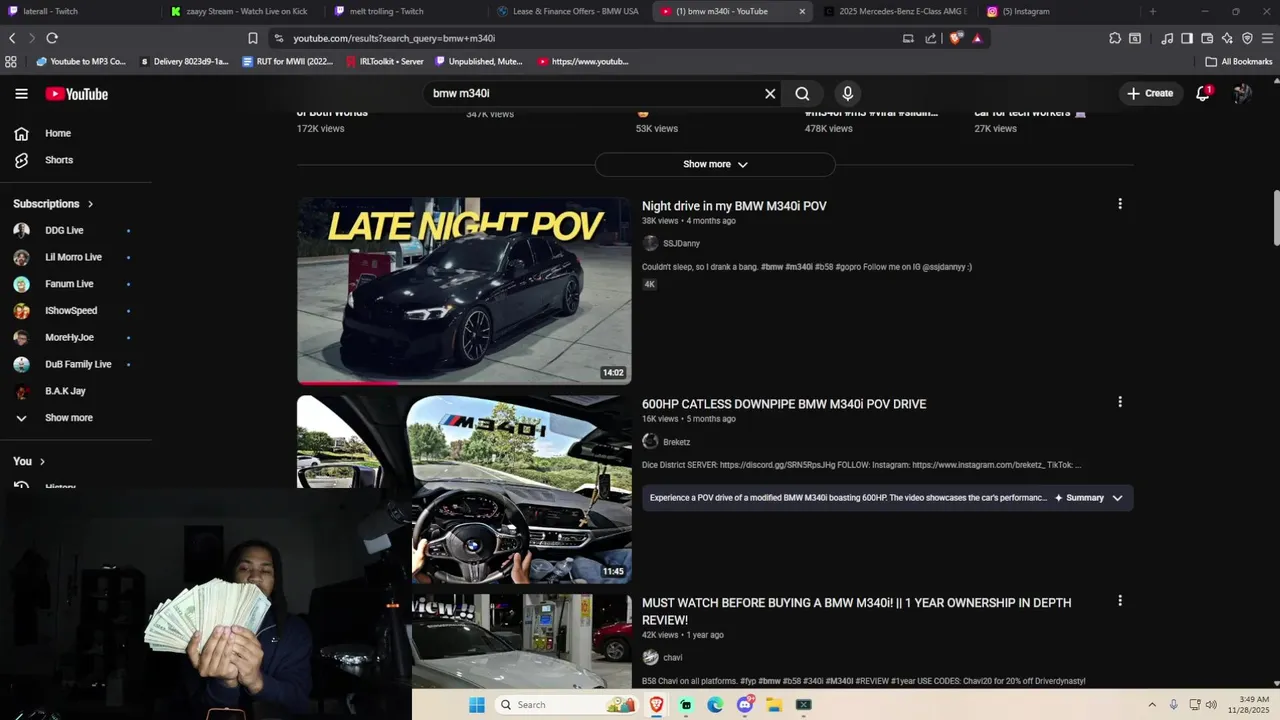Go back in browser history
Viewport: 1280px width, 720px height.
(x=12, y=38)
